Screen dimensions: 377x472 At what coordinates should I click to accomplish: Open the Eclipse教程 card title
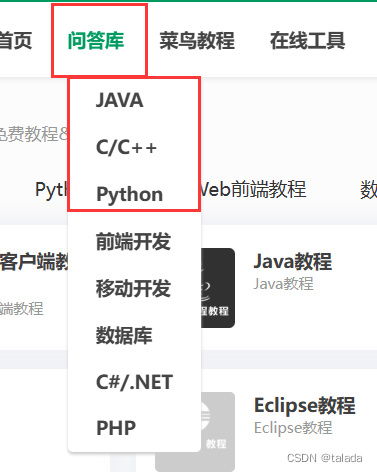pos(305,405)
